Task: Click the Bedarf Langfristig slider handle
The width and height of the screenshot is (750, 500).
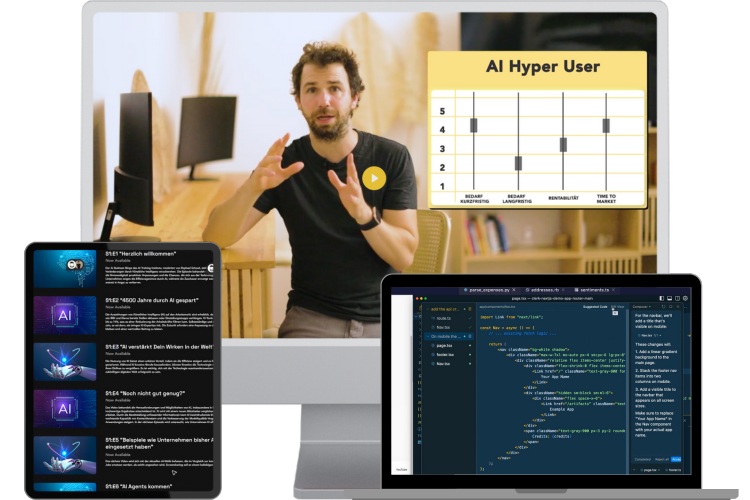Action: pos(518,162)
